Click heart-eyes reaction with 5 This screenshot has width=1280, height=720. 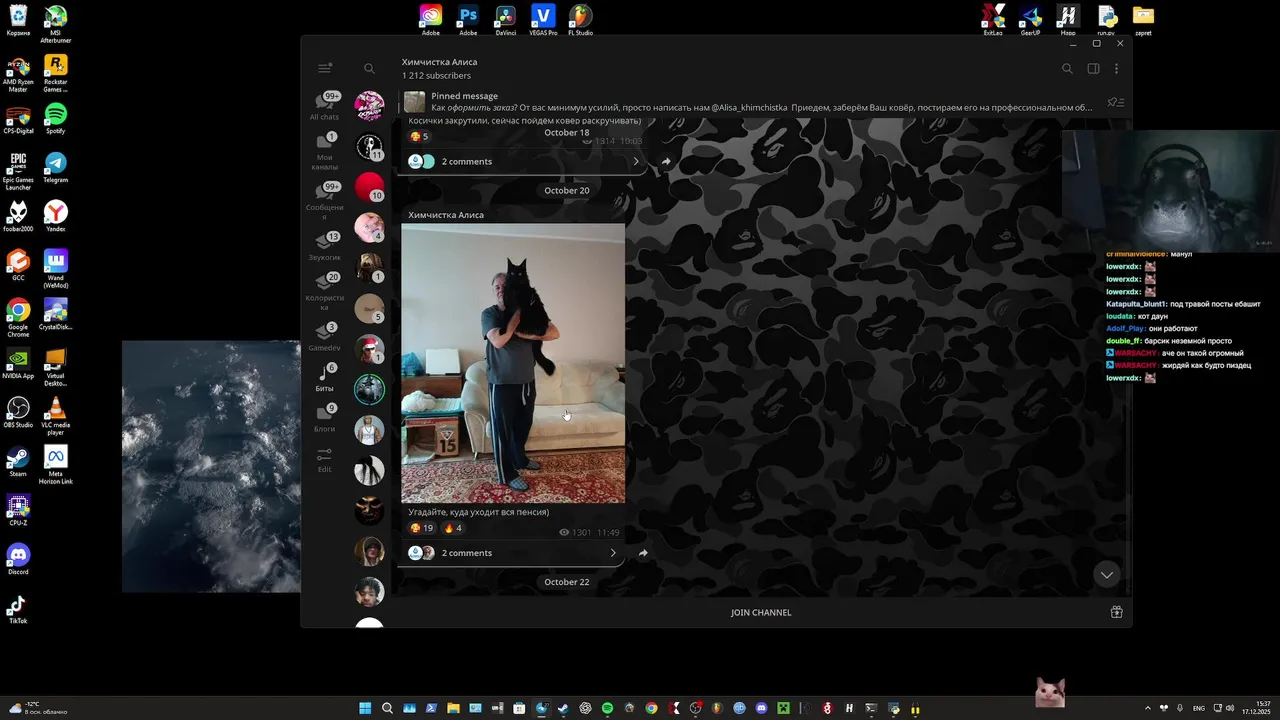(x=419, y=137)
